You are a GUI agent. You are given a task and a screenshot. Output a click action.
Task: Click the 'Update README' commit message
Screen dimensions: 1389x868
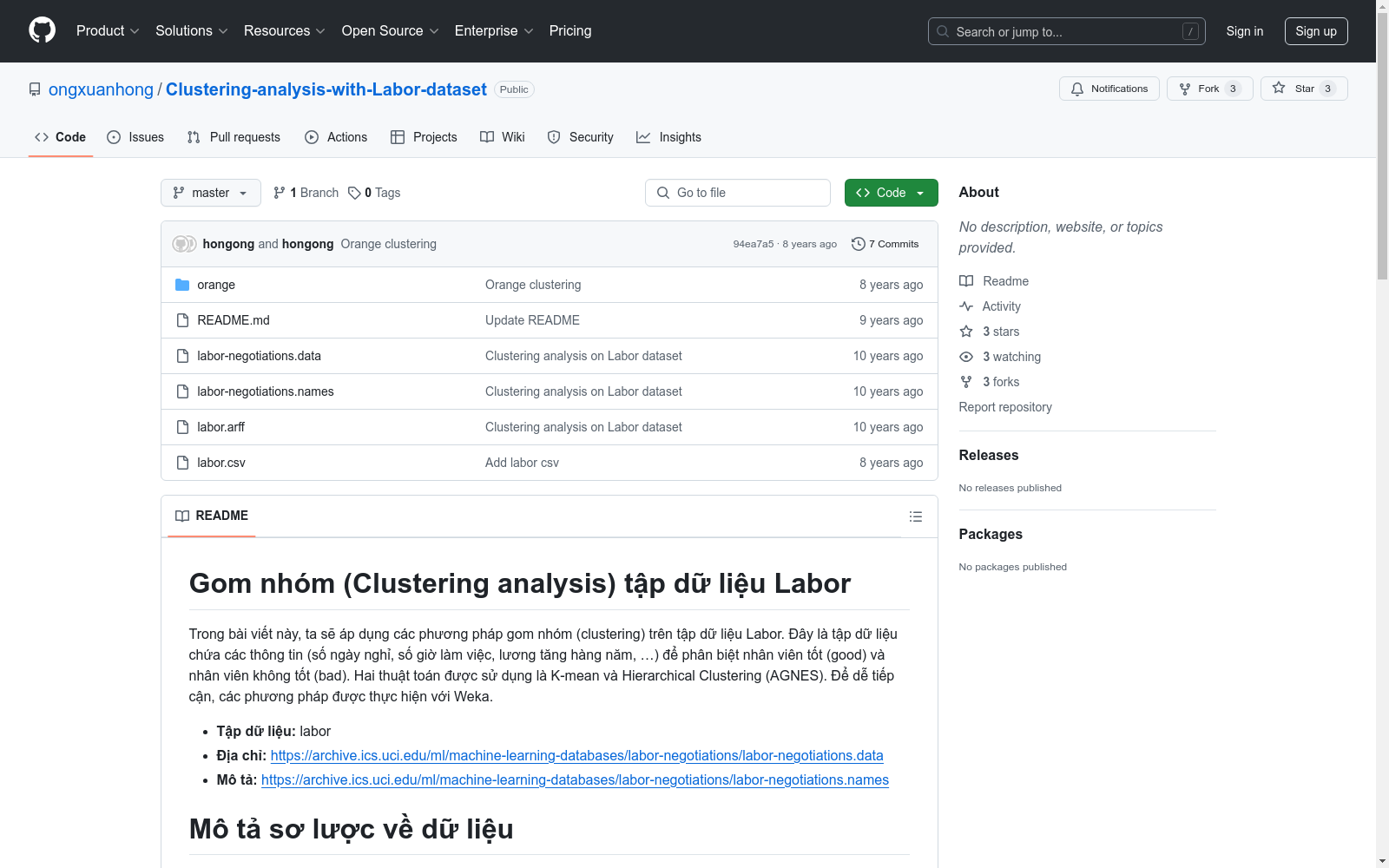(532, 320)
